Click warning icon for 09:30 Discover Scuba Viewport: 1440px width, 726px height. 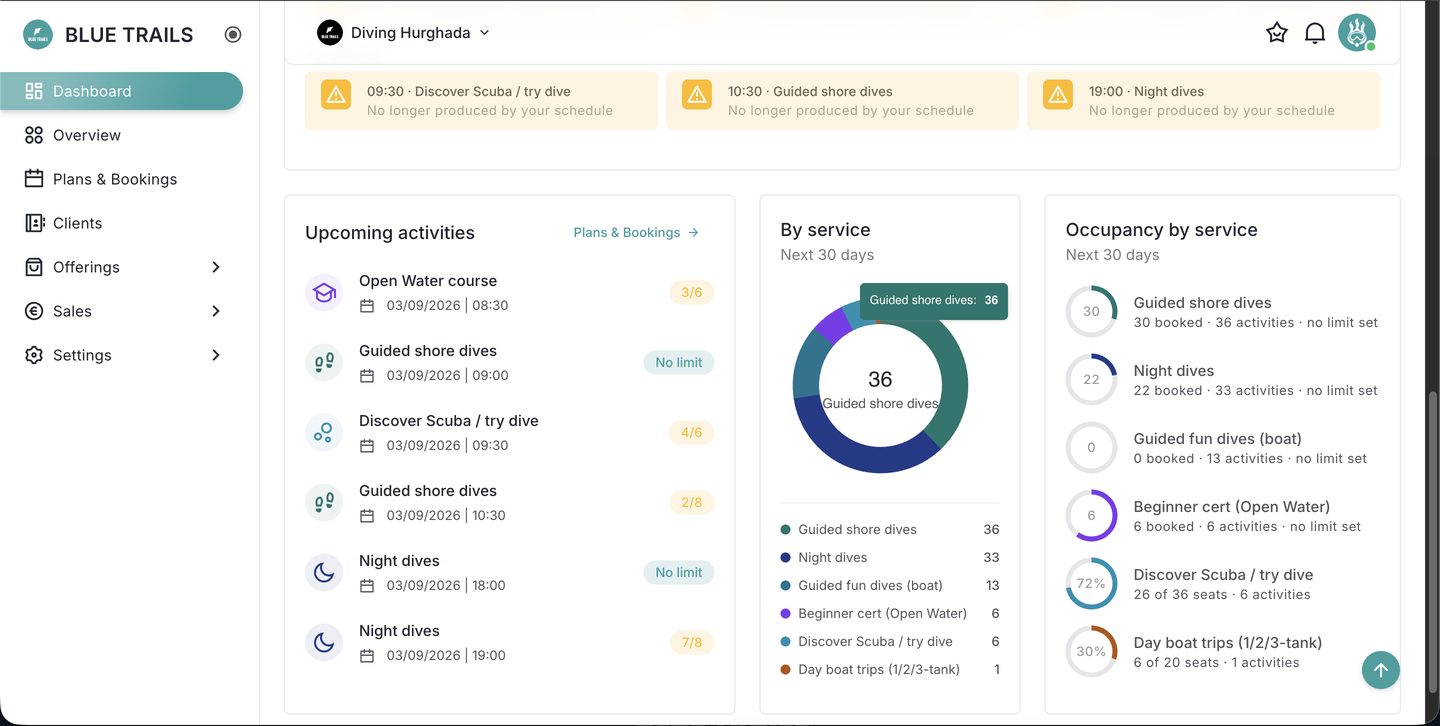(336, 95)
